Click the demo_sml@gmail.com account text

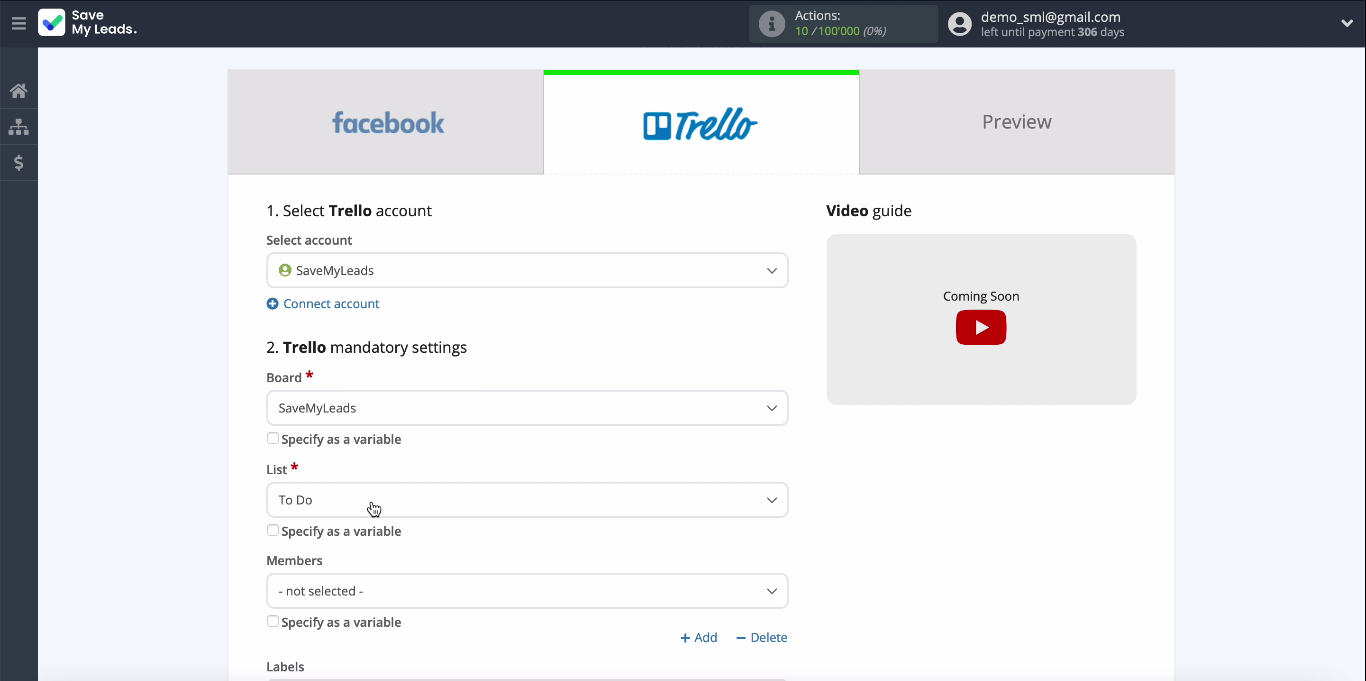[x=1051, y=17]
